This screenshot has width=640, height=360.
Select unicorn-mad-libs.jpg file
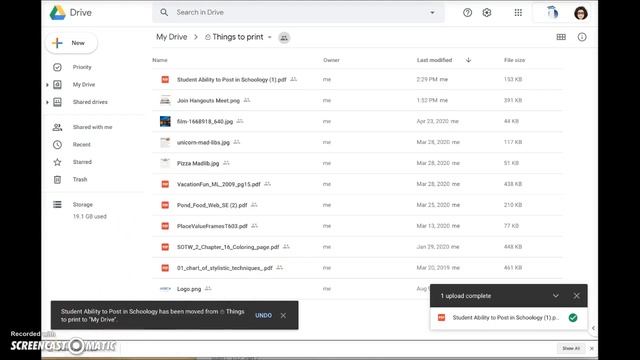click(358, 142)
